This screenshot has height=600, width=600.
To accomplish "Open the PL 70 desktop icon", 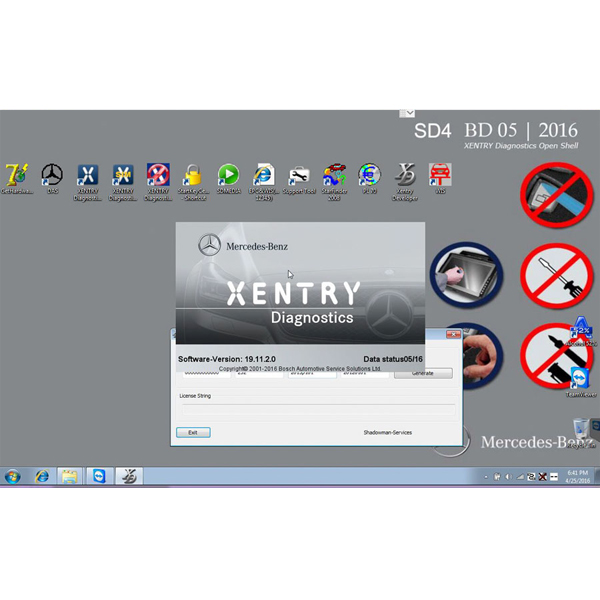I will 369,177.
